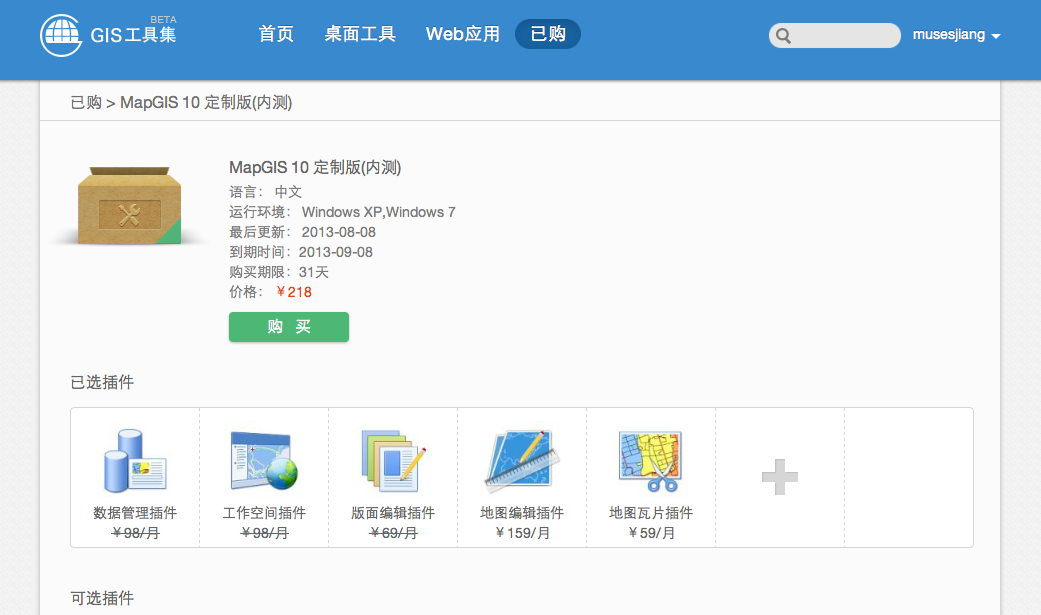Click the 地图瓦片插件 label
This screenshot has height=615, width=1041.
pos(651,513)
